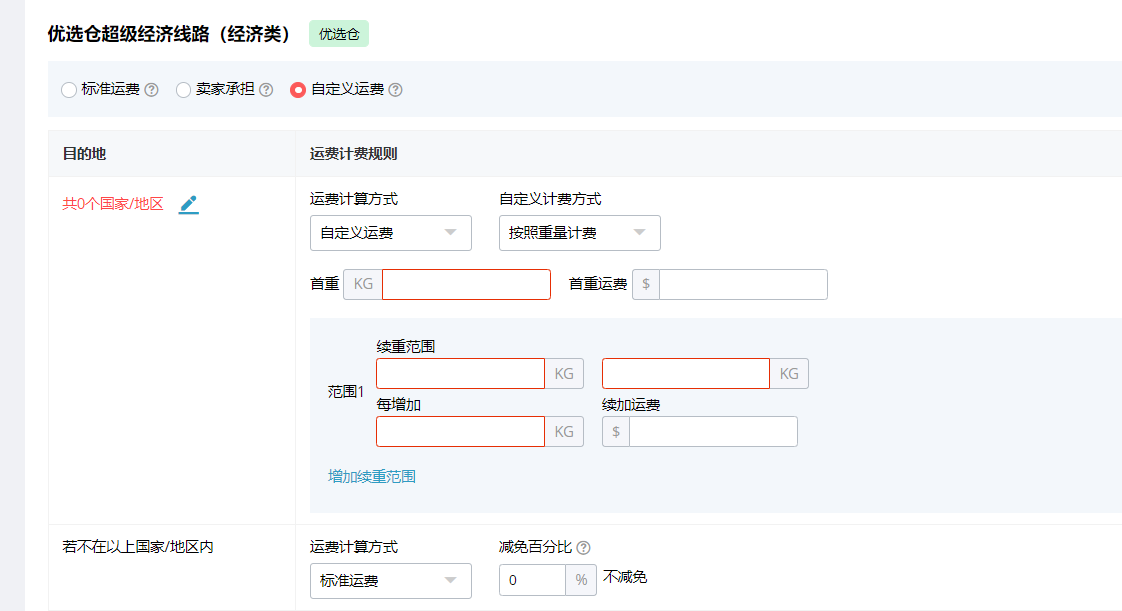Click help icon next to 卖家承担

(x=266, y=90)
